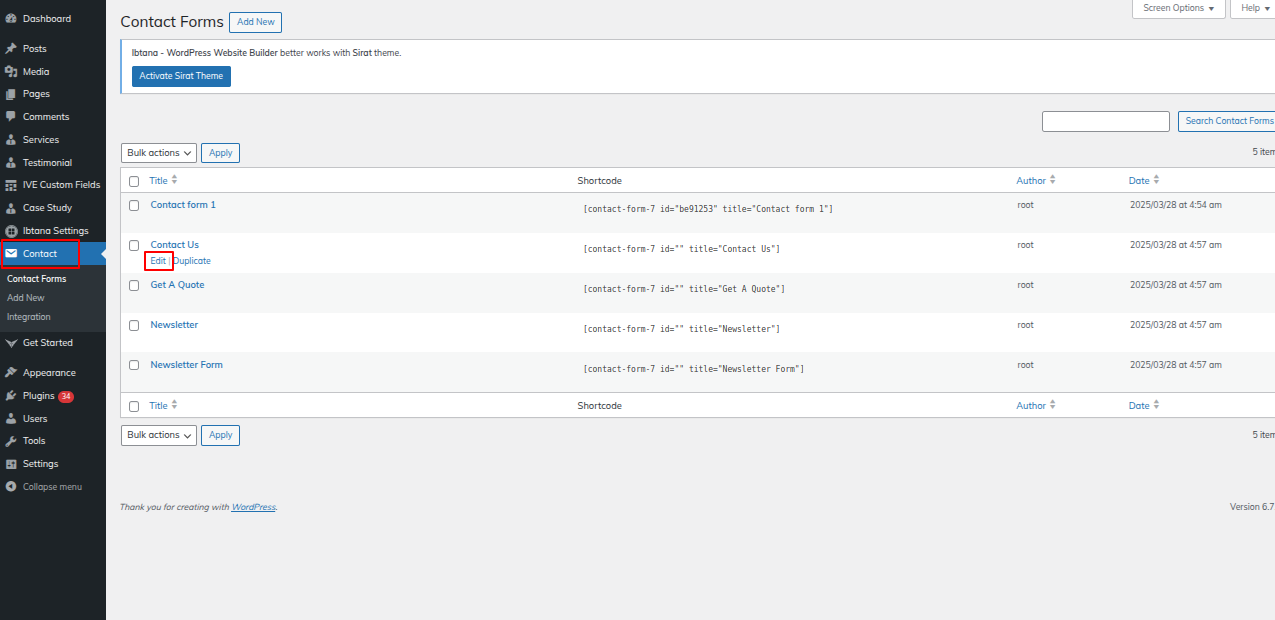Expand the Help dropdown tab
1275x620 pixels.
1255,8
